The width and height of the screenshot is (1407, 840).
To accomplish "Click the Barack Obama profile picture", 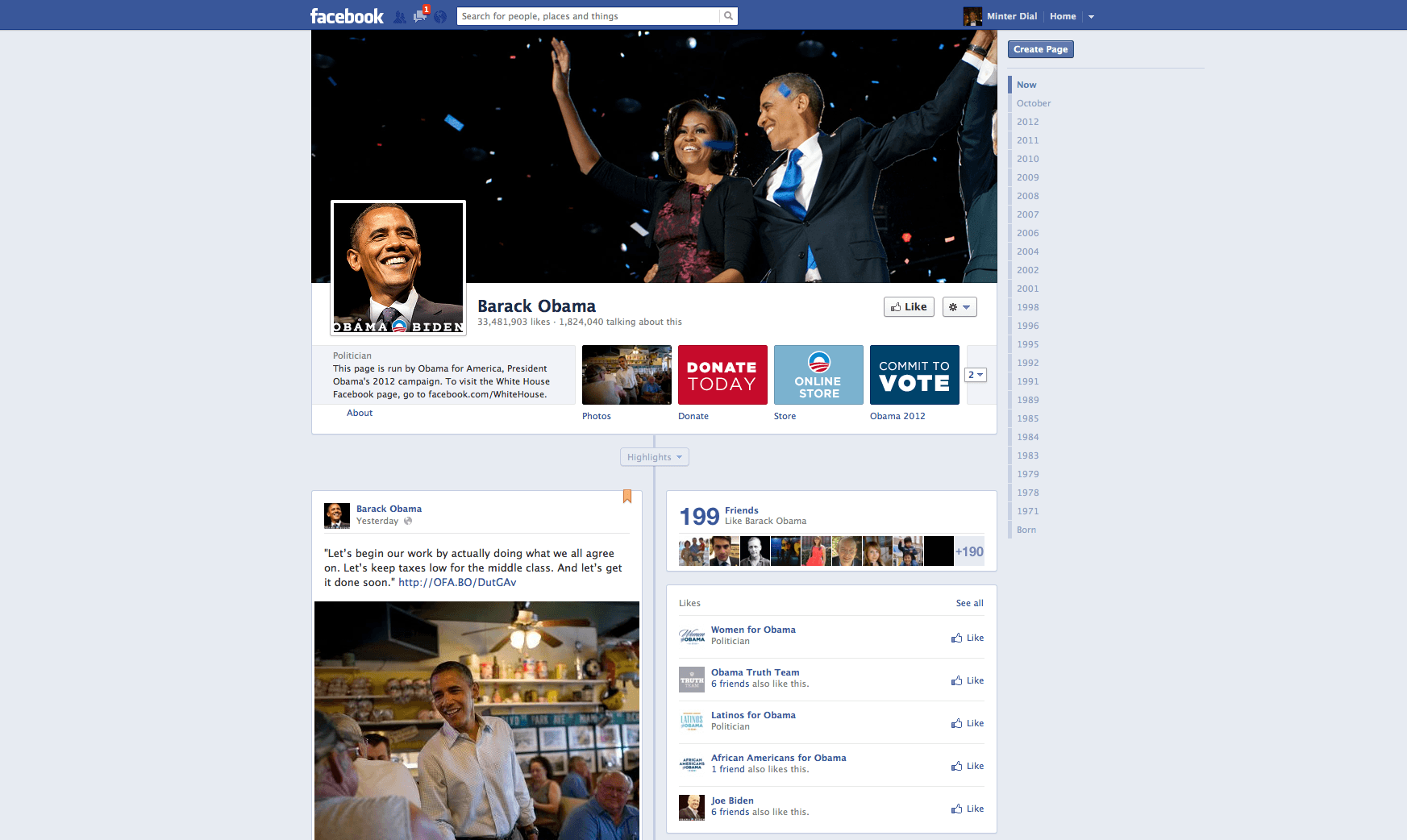I will tap(398, 268).
